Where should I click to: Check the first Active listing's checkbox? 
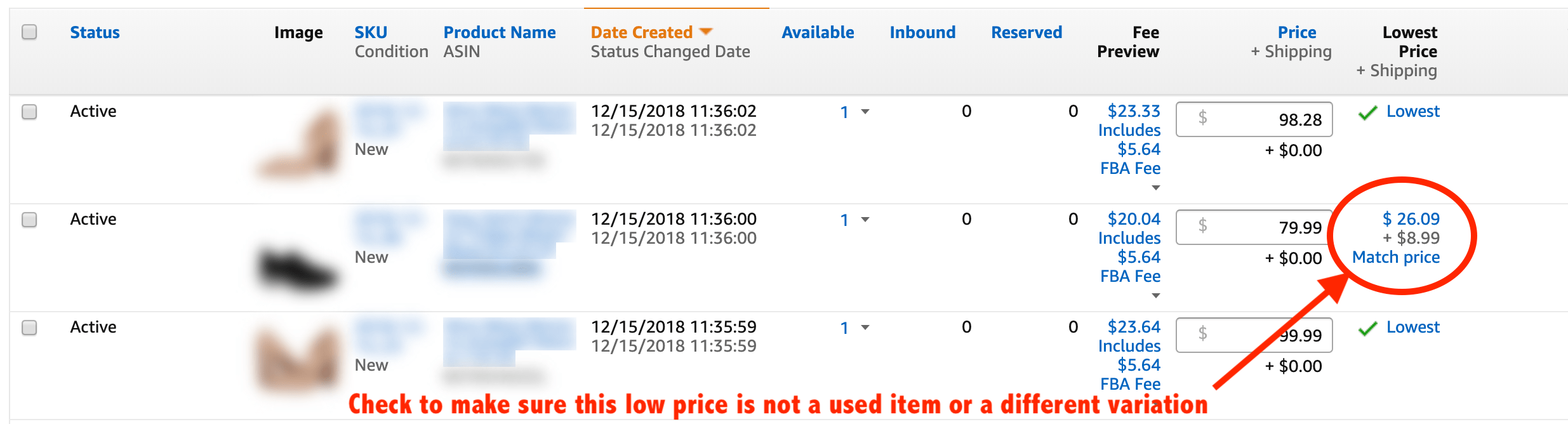click(x=29, y=112)
